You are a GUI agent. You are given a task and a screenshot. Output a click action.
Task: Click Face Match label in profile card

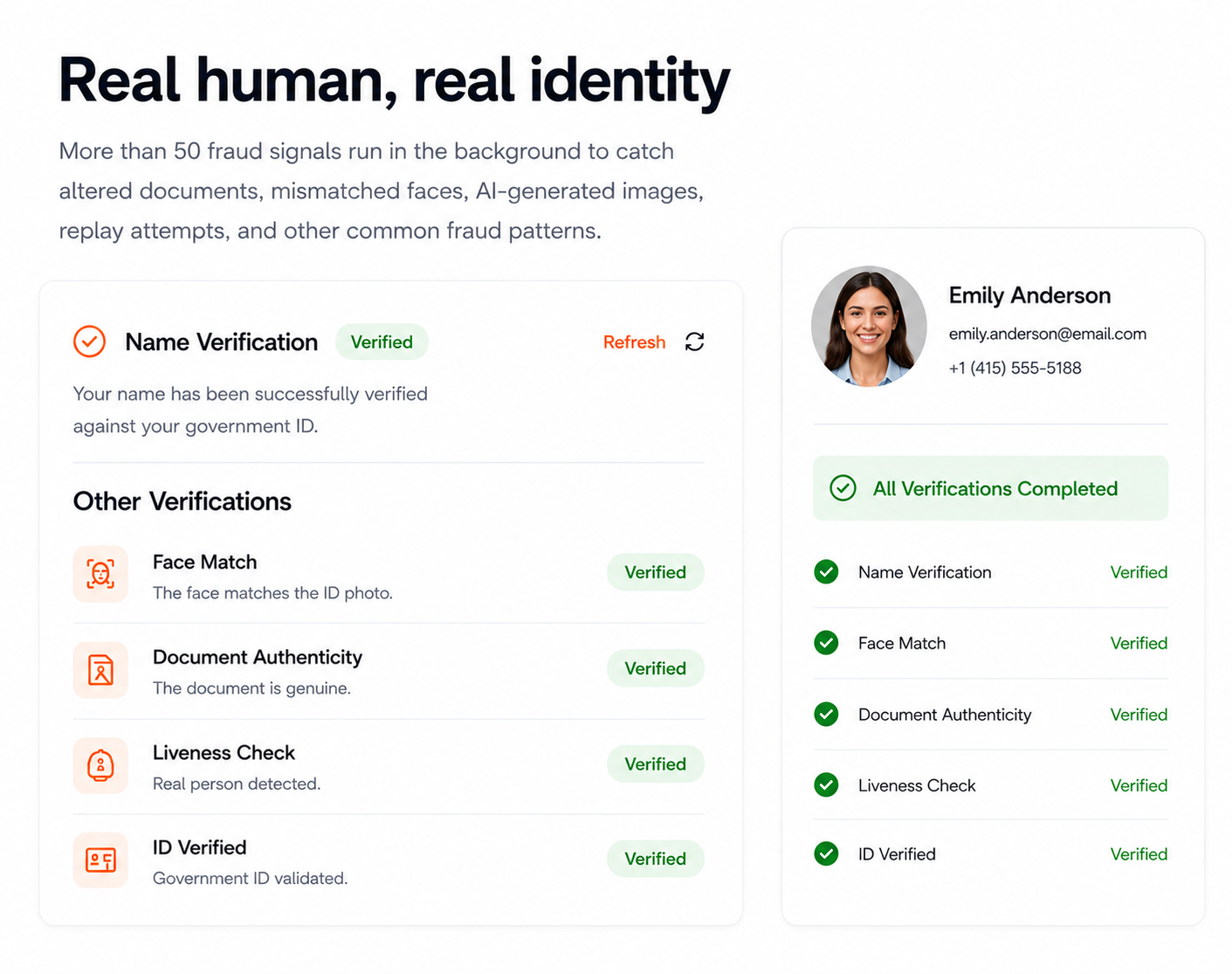[x=902, y=643]
